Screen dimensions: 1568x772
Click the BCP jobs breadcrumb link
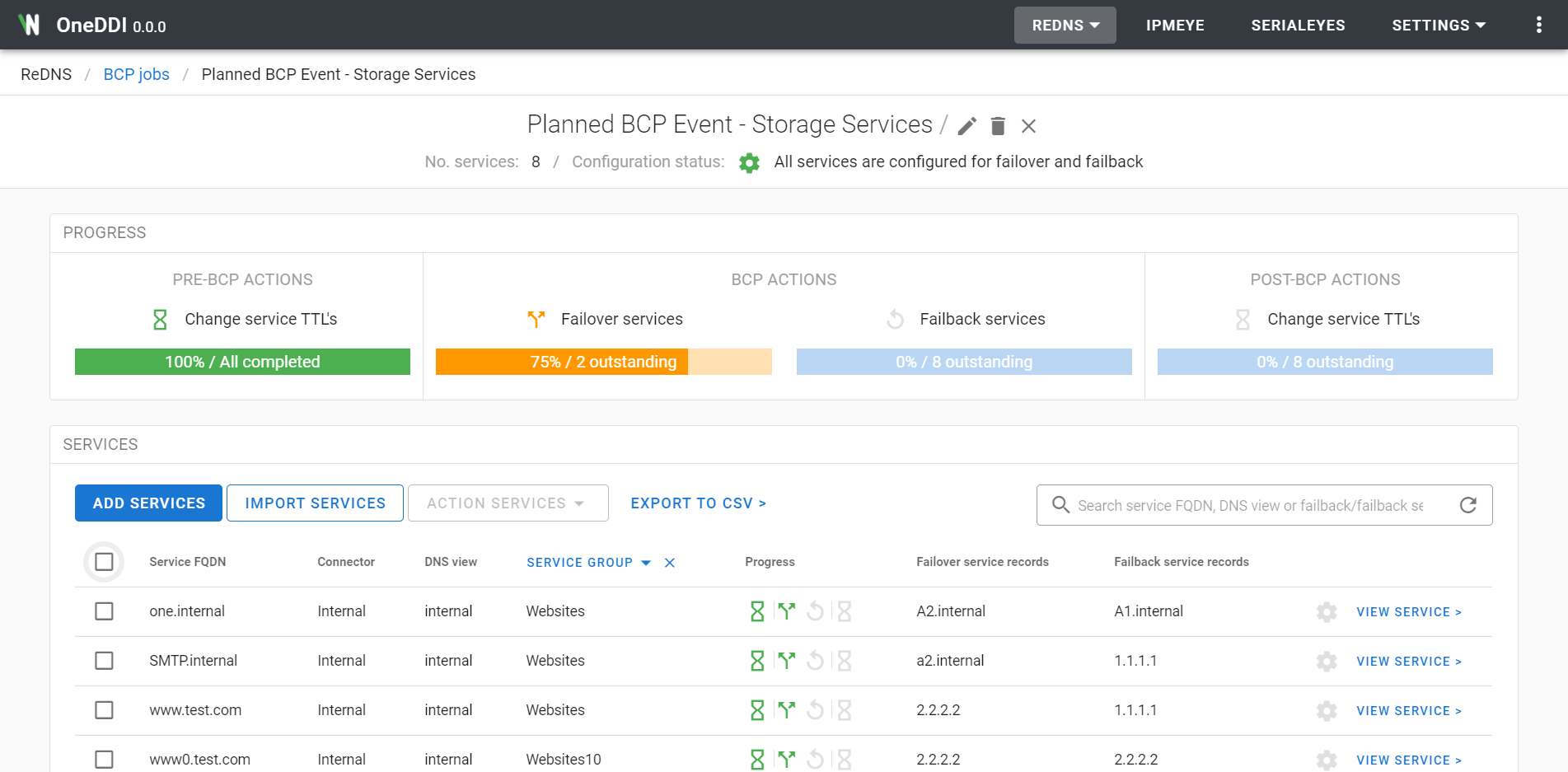pos(136,74)
